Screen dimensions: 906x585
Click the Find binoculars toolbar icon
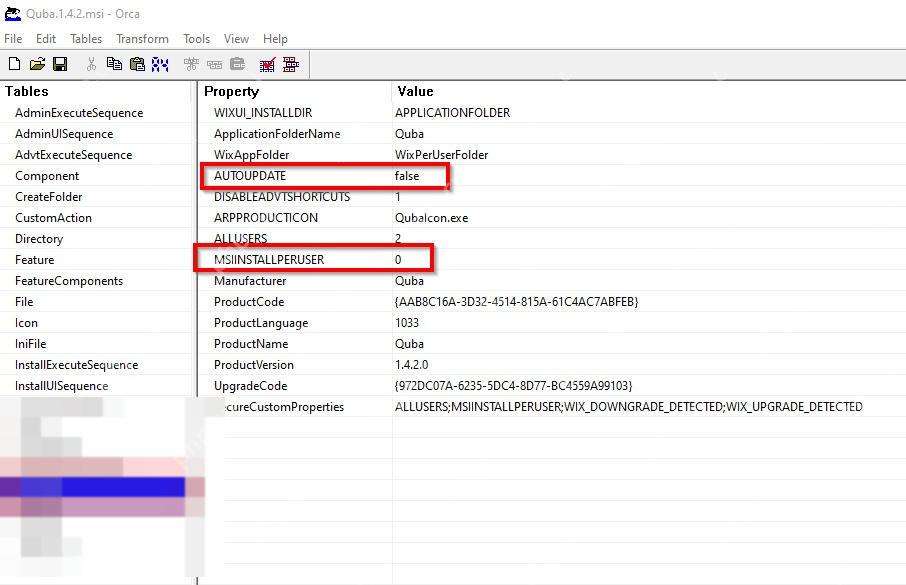point(160,64)
